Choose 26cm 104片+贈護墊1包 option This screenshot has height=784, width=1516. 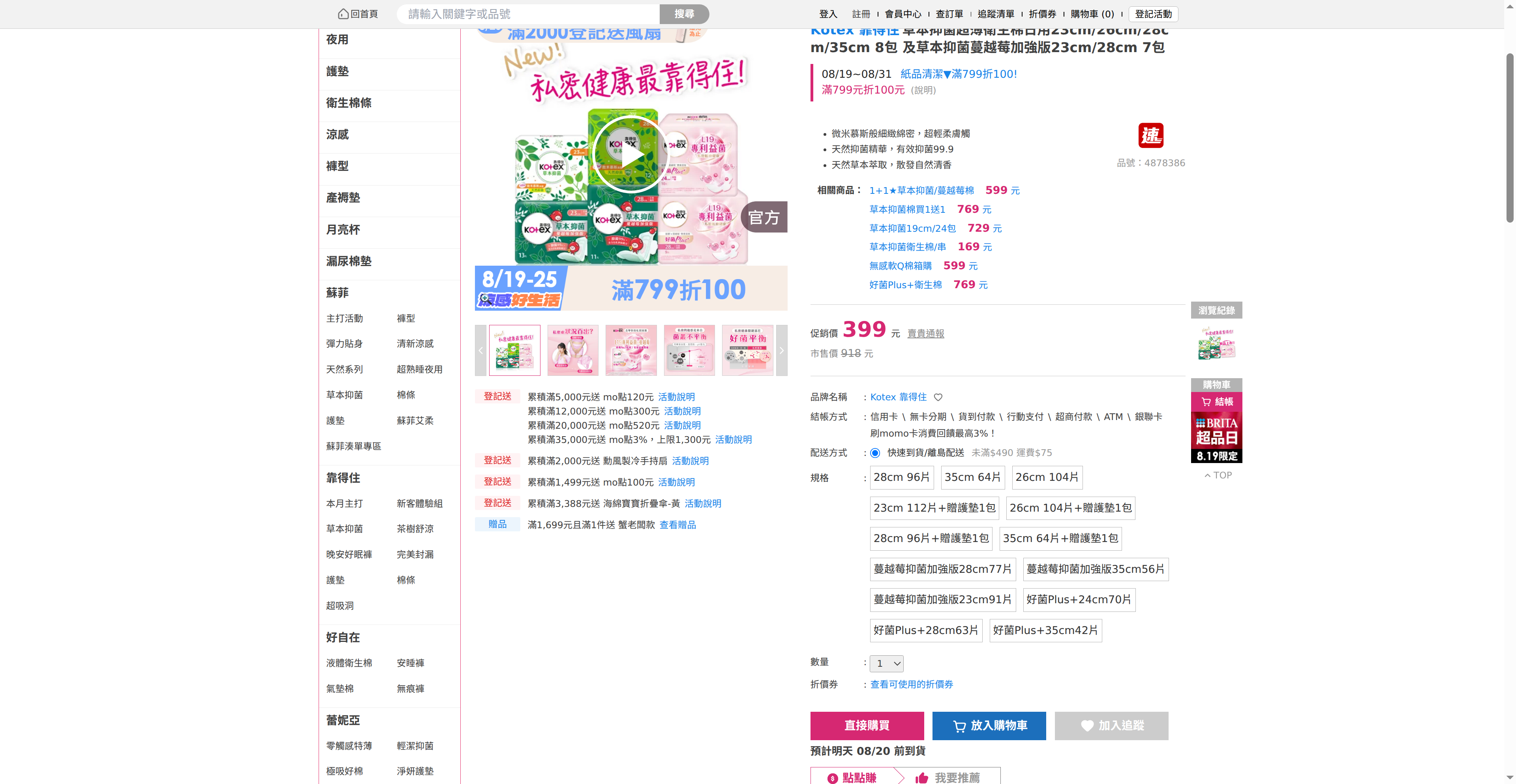[1071, 508]
